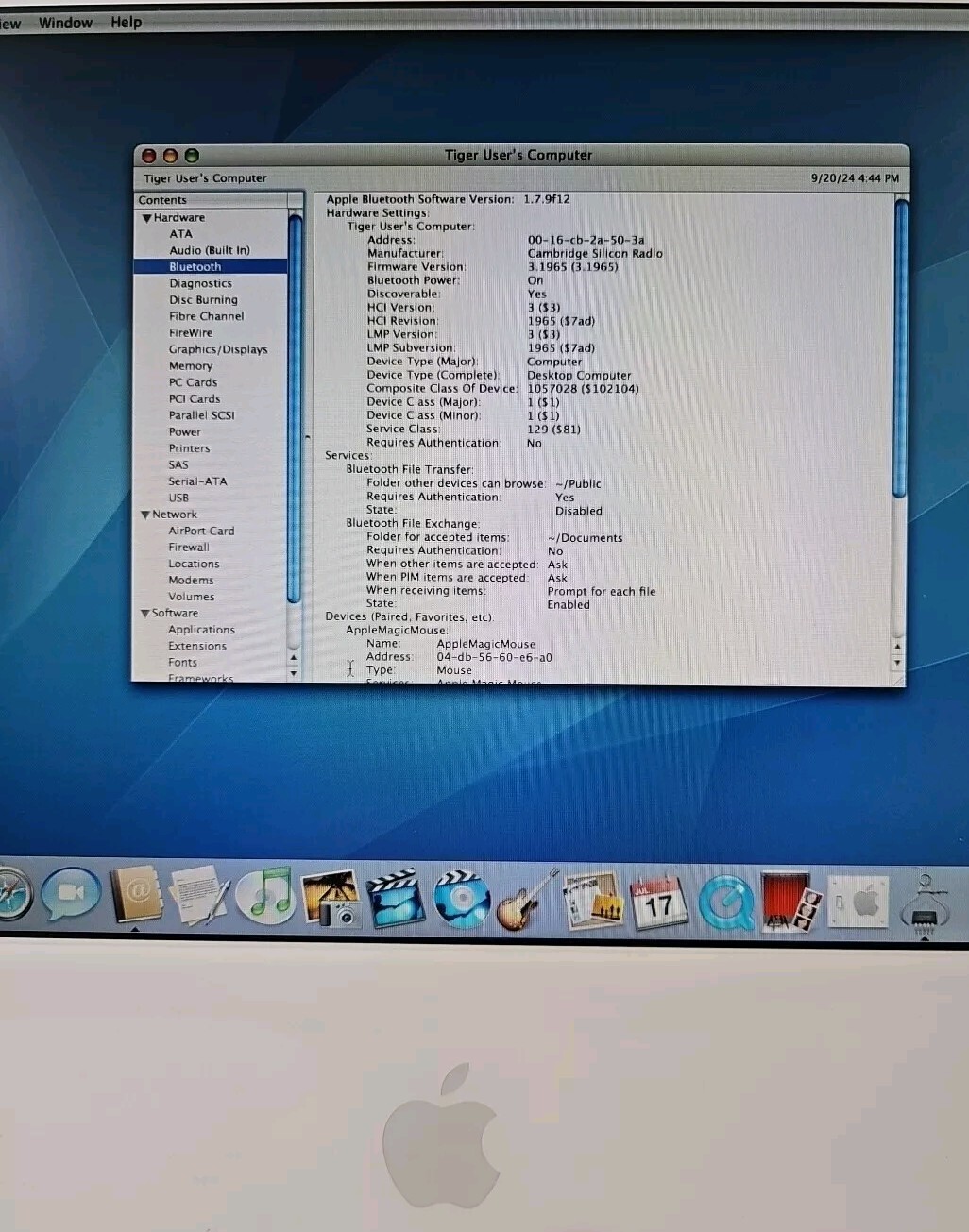This screenshot has height=1232, width=969.
Task: Click the details pane scrollbar thumb
Action: 900,348
